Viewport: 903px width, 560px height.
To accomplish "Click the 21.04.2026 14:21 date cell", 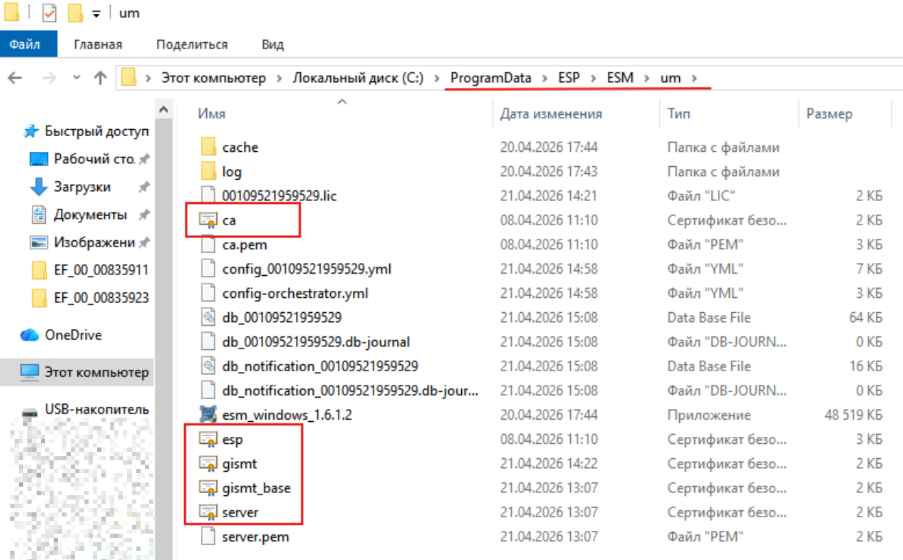I will coord(549,196).
